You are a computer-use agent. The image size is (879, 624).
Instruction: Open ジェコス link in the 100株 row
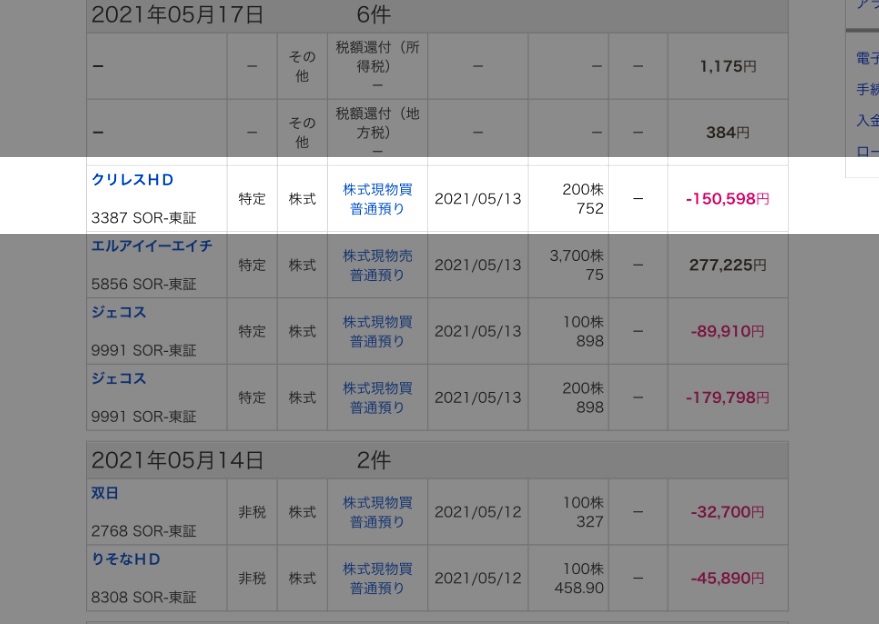coord(118,312)
